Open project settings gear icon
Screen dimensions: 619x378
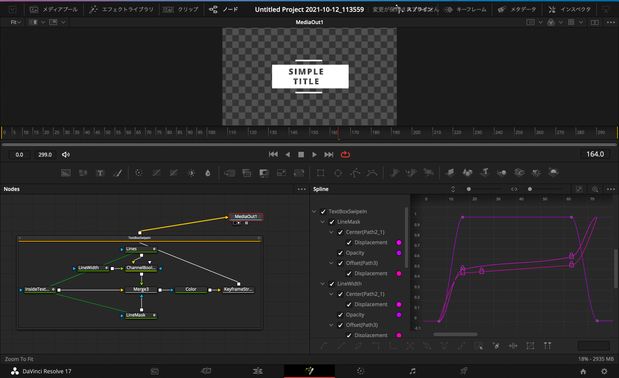pos(604,371)
